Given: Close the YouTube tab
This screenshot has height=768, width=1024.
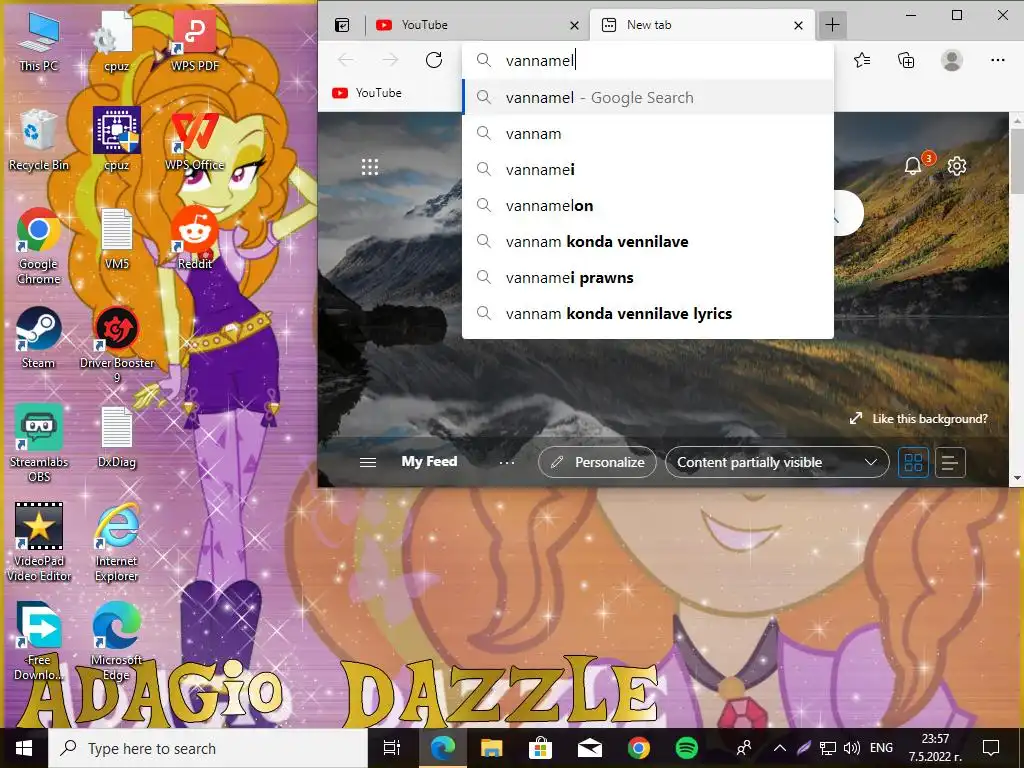Looking at the screenshot, I should pyautogui.click(x=574, y=25).
